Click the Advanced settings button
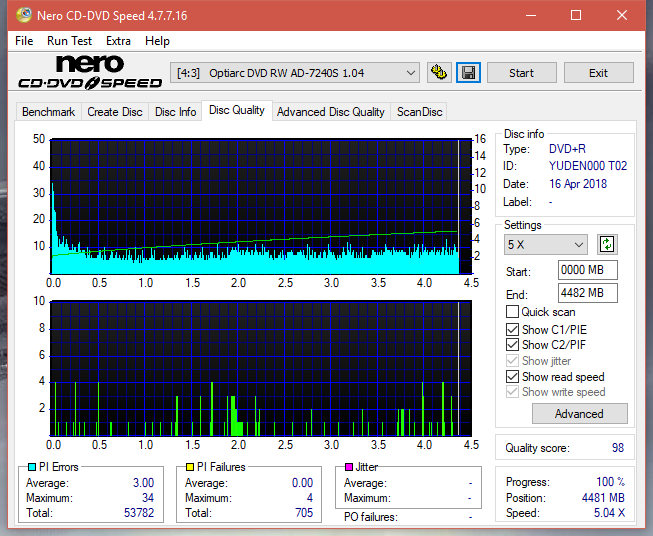653x536 pixels. [579, 414]
